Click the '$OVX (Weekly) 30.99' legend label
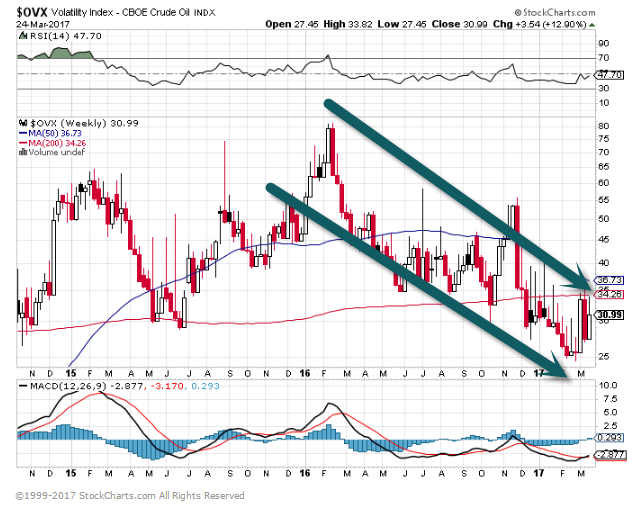 pos(84,123)
